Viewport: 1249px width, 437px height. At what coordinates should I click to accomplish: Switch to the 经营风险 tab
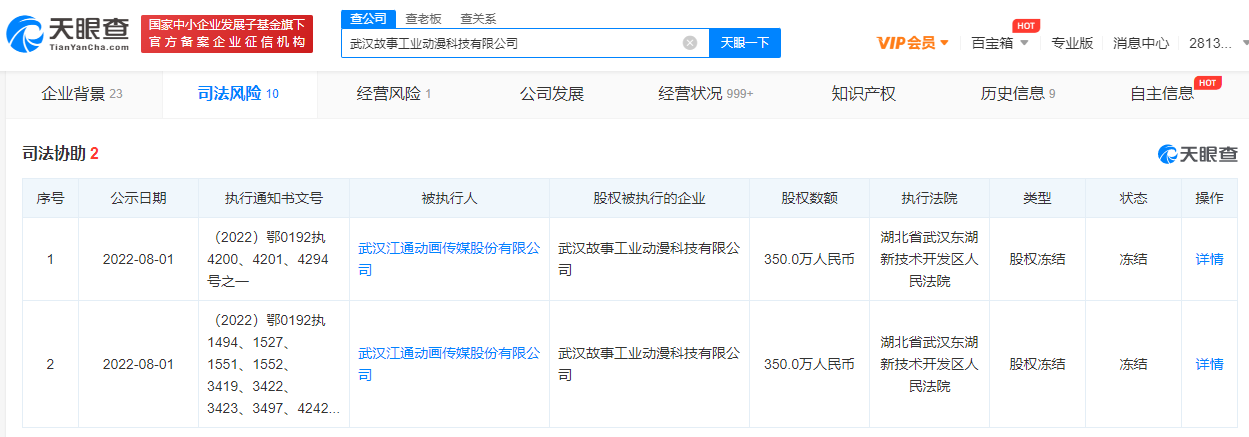coord(394,94)
